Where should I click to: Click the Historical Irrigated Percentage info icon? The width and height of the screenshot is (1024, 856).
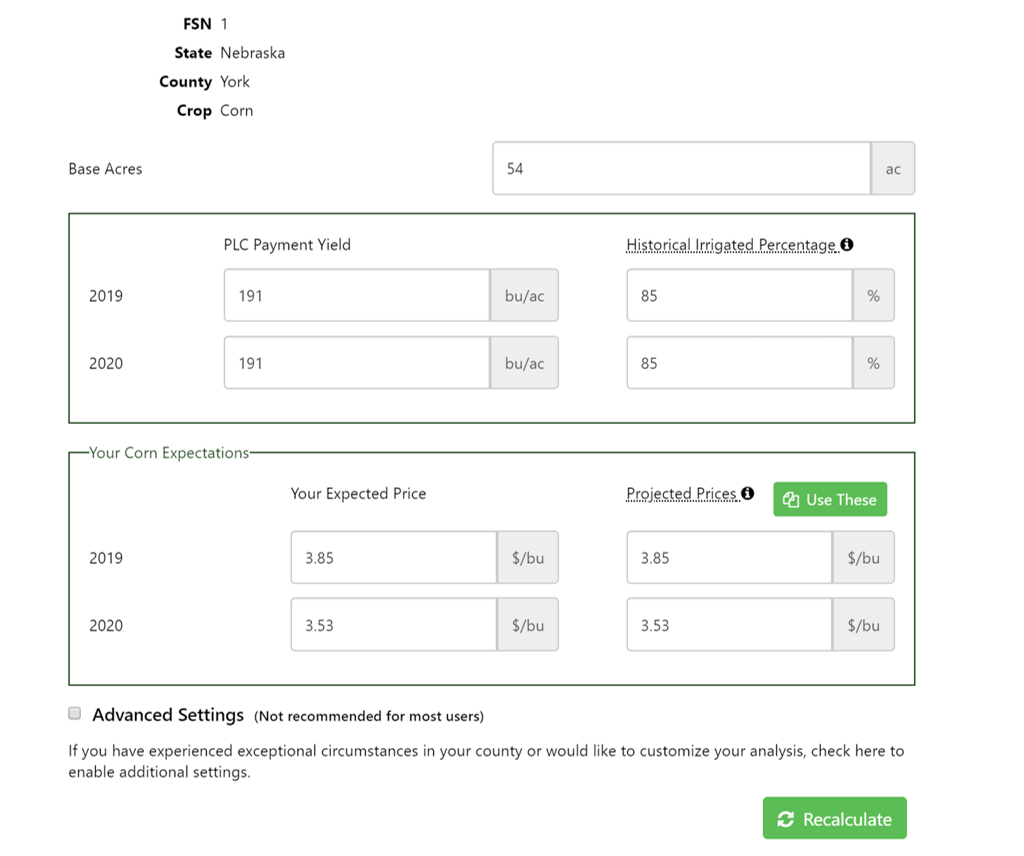click(847, 244)
